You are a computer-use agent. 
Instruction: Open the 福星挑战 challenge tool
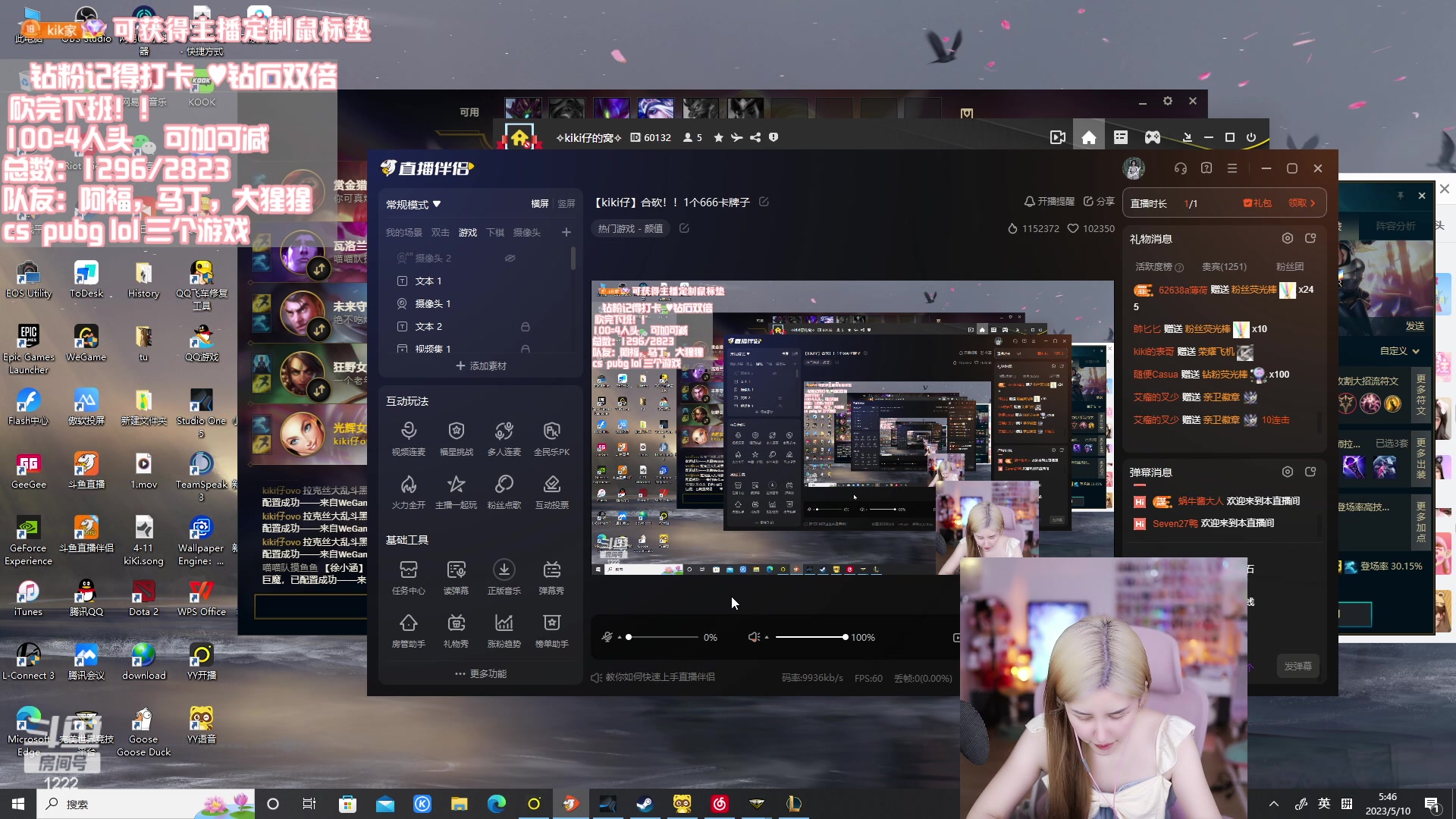457,439
